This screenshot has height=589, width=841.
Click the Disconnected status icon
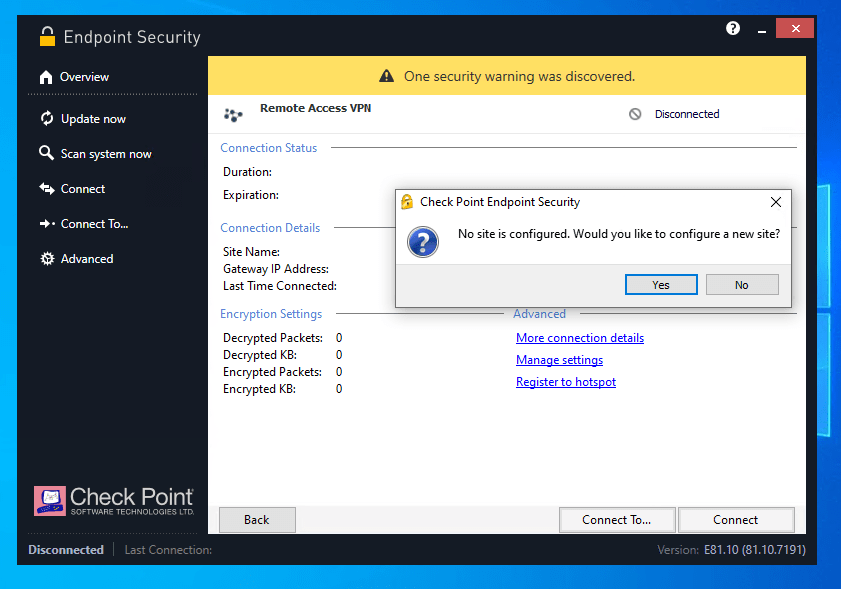[x=634, y=113]
